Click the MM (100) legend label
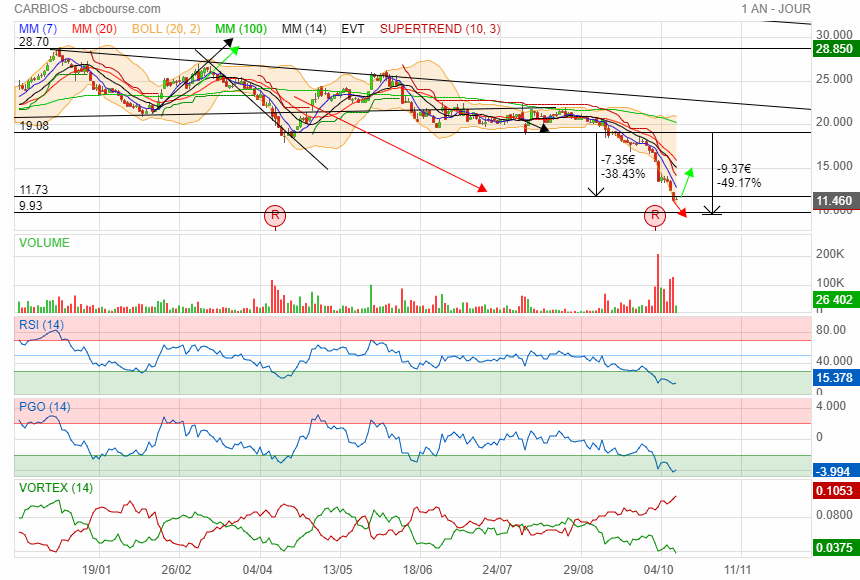Image resolution: width=860 pixels, height=580 pixels. click(241, 29)
